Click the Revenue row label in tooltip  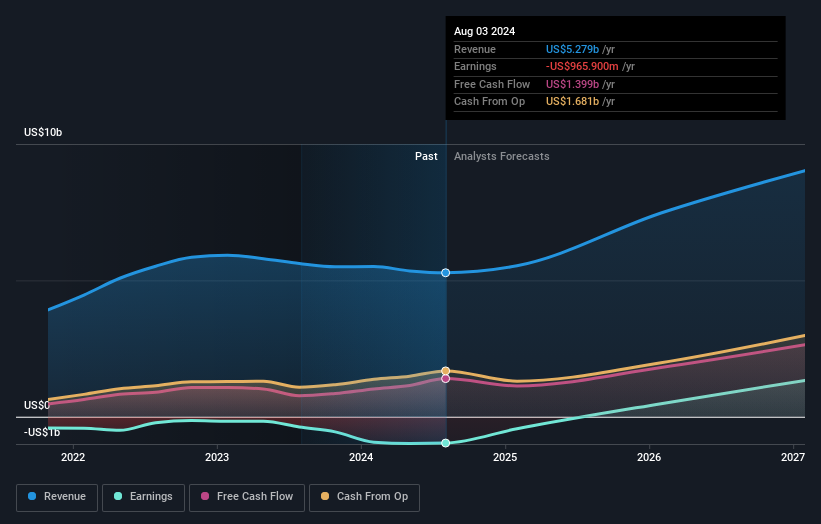pyautogui.click(x=474, y=49)
